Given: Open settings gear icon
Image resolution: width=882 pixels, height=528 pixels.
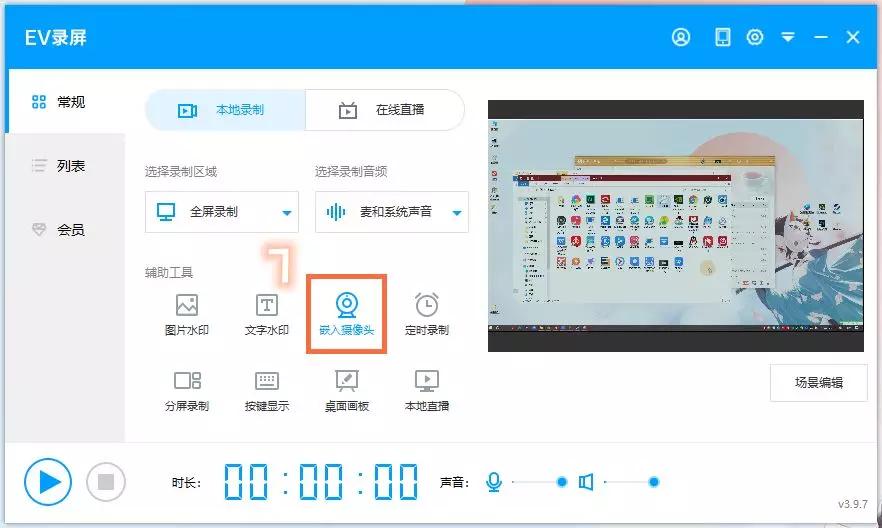Looking at the screenshot, I should tap(754, 37).
